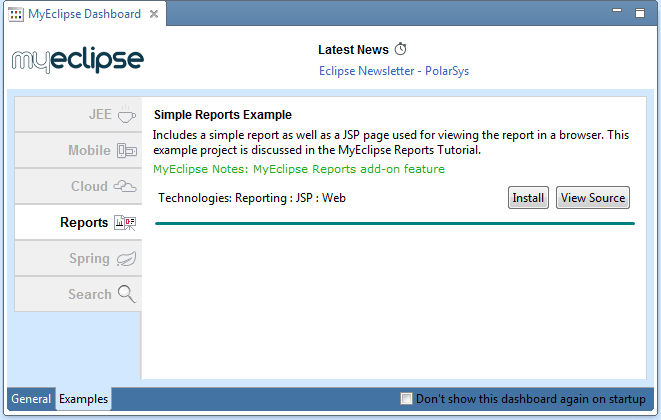Switch to the General tab
This screenshot has height=420, width=661.
coord(31,399)
